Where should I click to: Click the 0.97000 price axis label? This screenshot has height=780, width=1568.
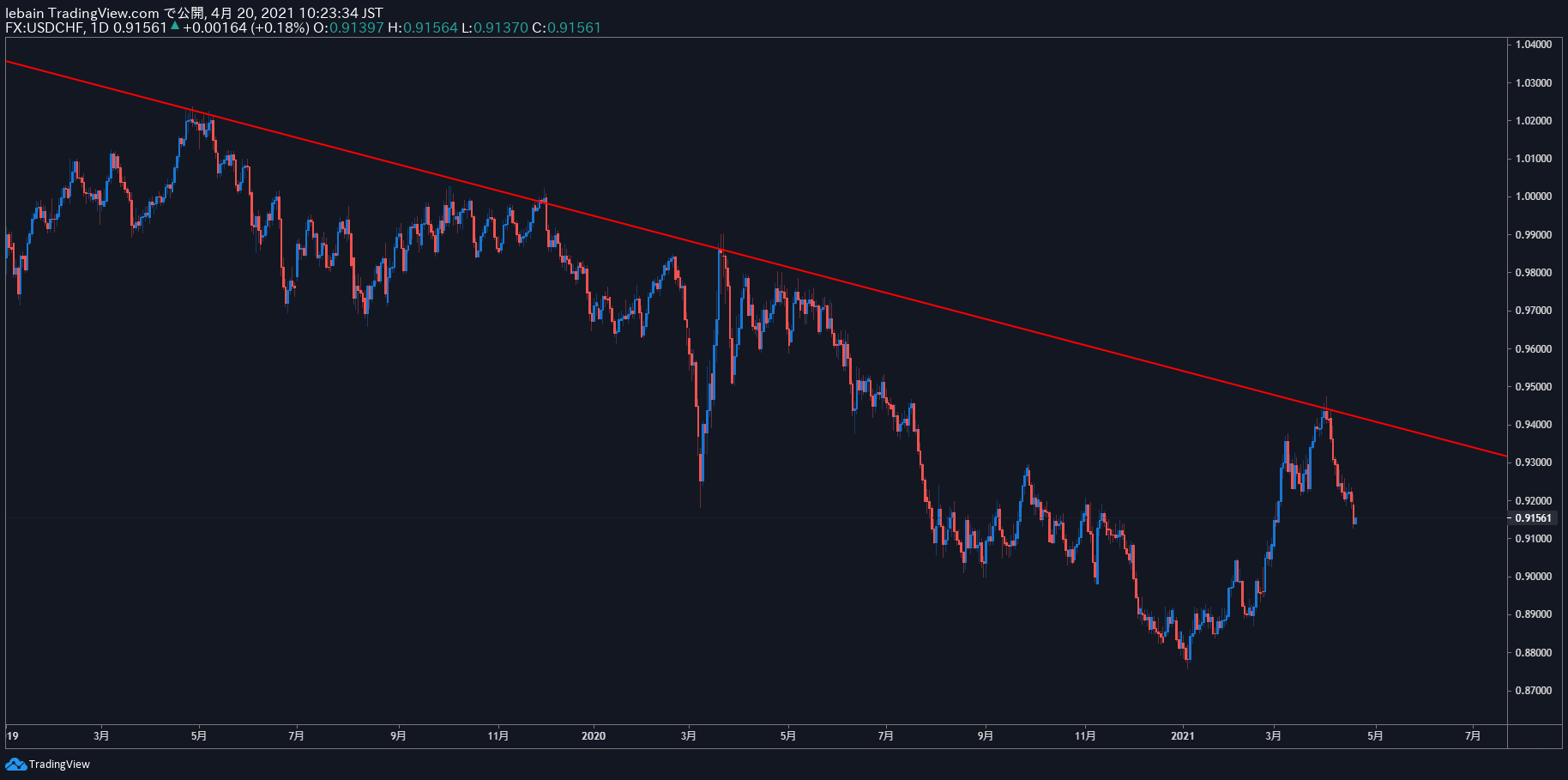point(1534,311)
